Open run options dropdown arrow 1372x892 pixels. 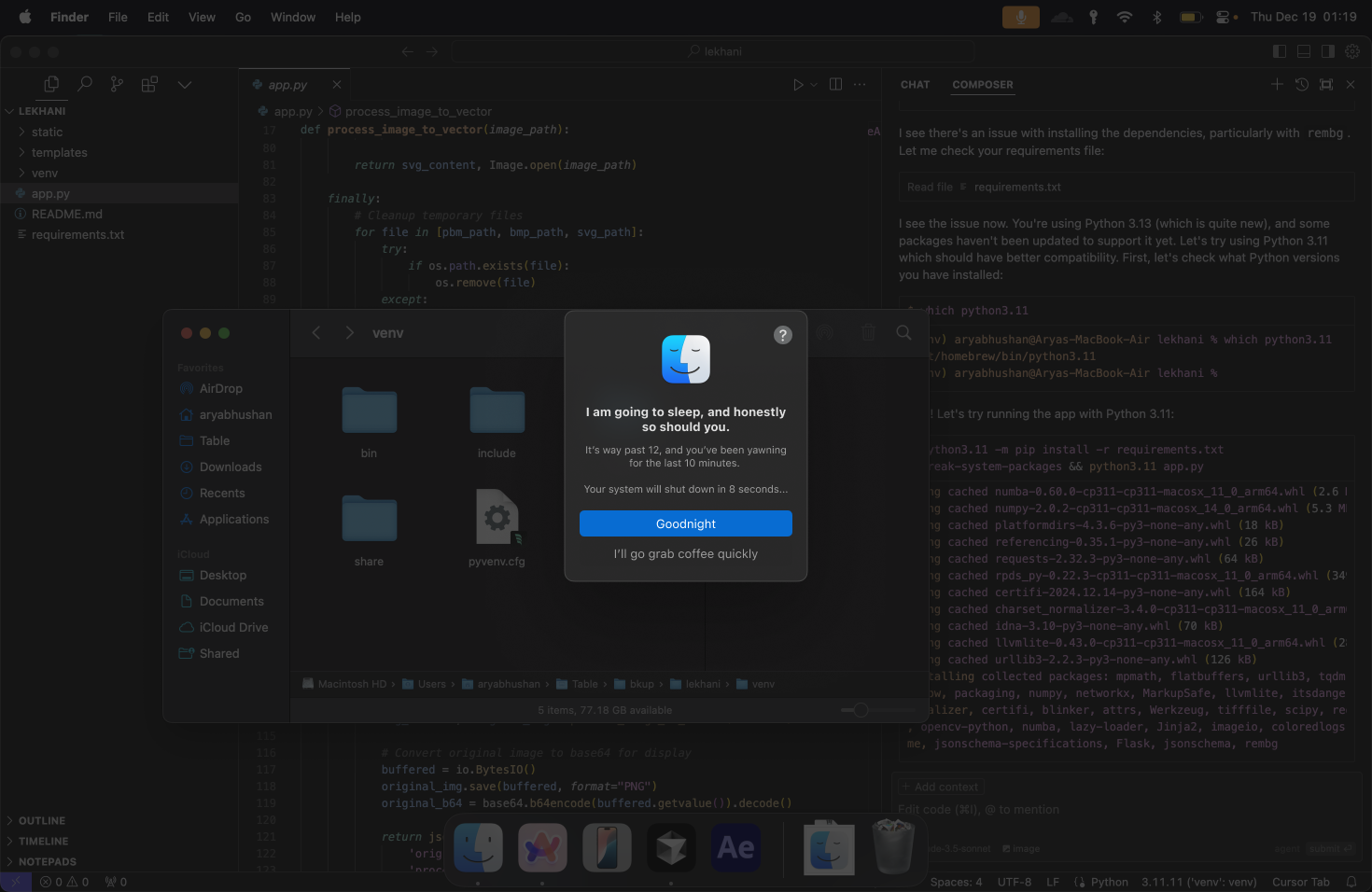click(814, 84)
